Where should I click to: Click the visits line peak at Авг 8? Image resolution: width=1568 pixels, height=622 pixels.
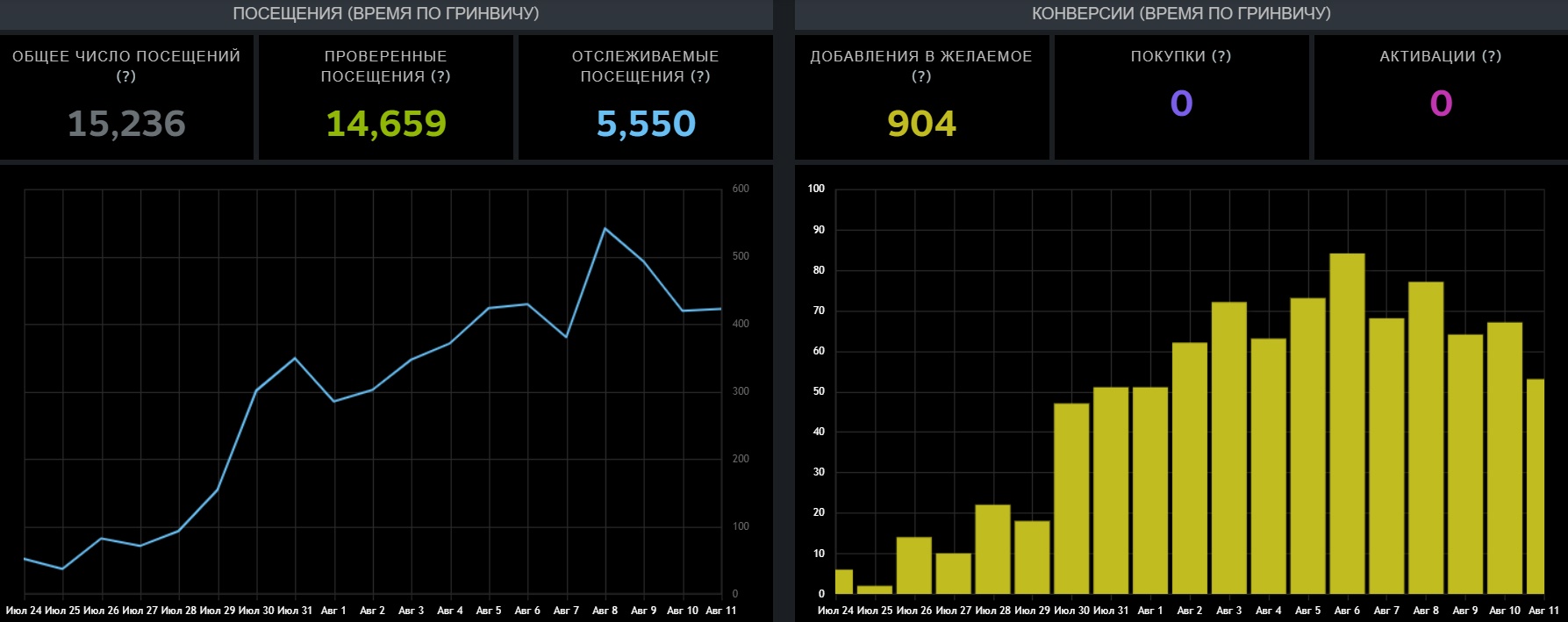(x=605, y=228)
